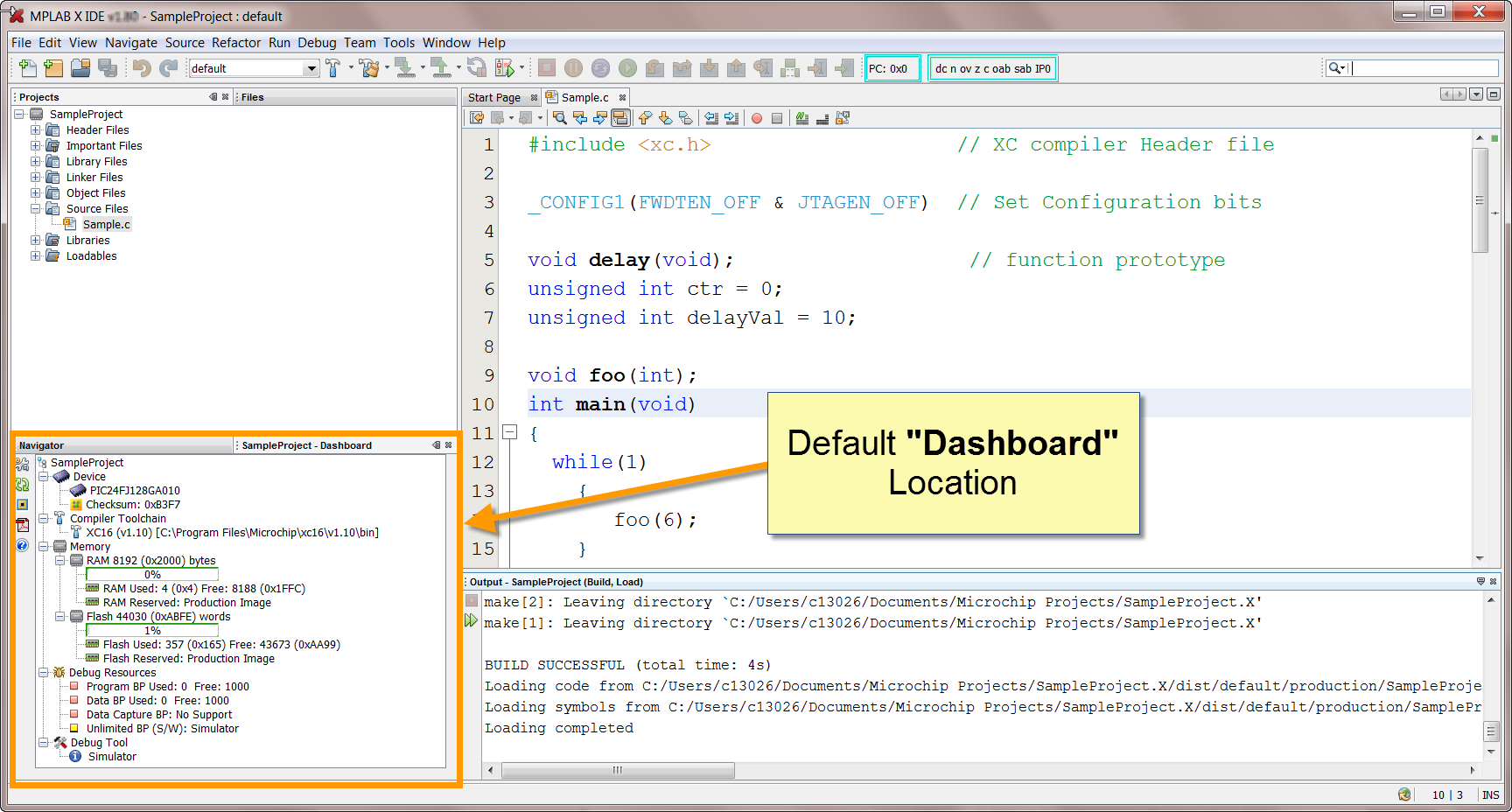1512x812 pixels.
Task: Toggle the editor bookmark icon
Action: [686, 118]
